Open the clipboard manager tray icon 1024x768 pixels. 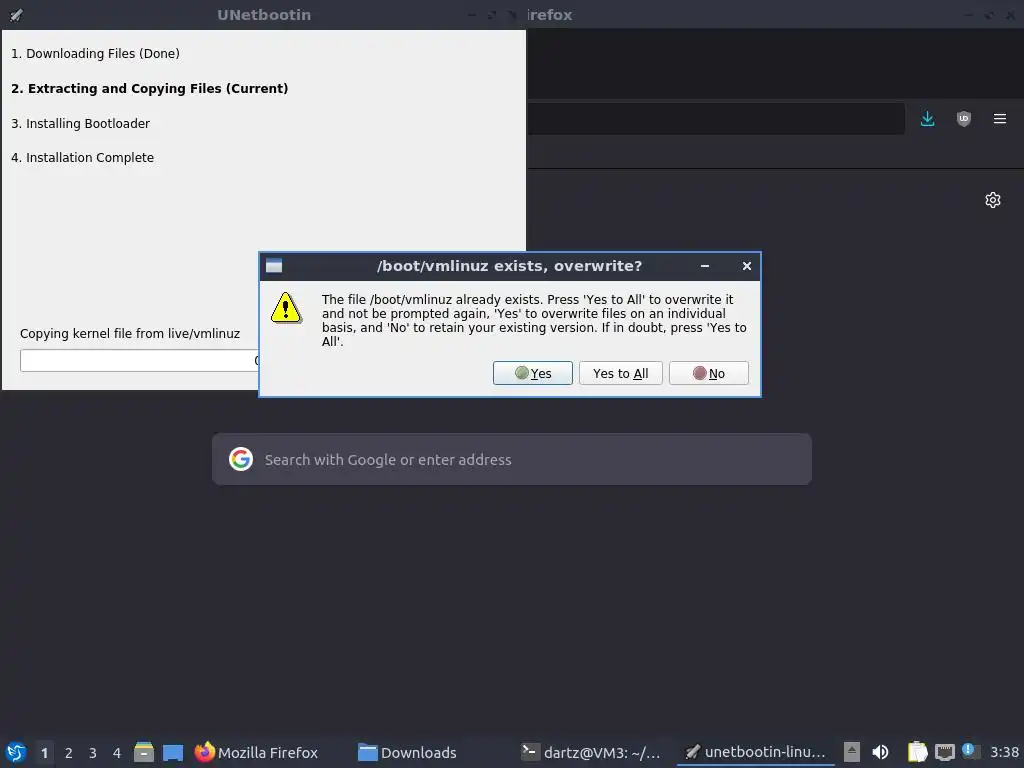pyautogui.click(x=917, y=752)
